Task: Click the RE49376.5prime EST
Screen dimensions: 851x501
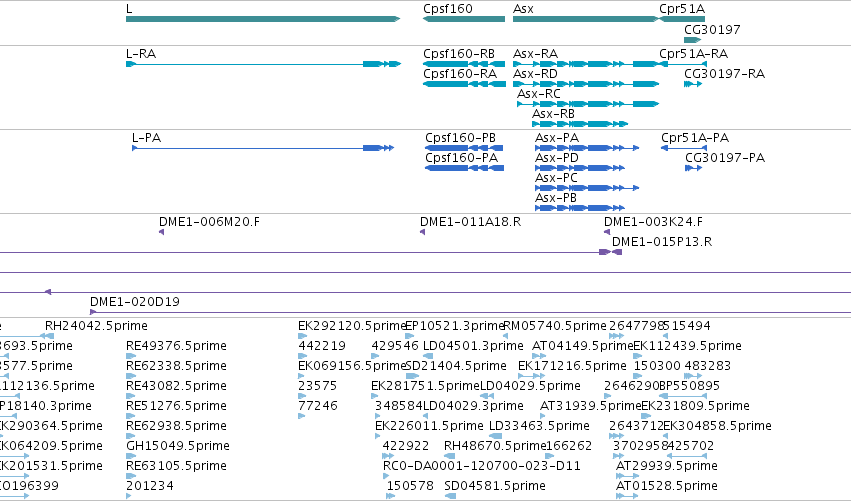Action: [x=176, y=346]
